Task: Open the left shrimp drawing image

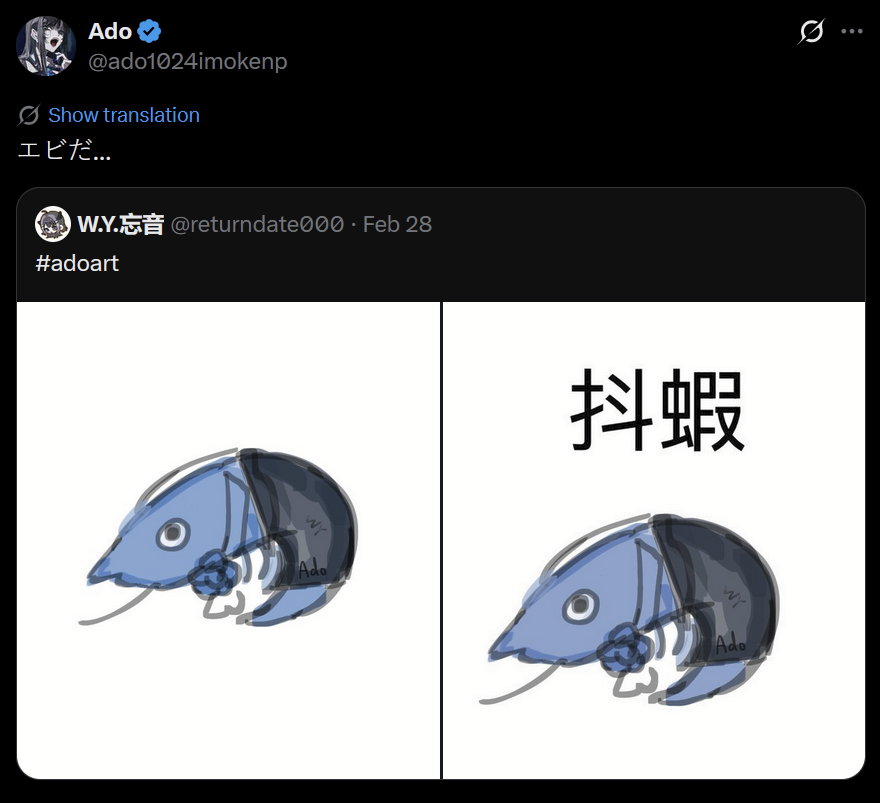Action: (x=228, y=540)
